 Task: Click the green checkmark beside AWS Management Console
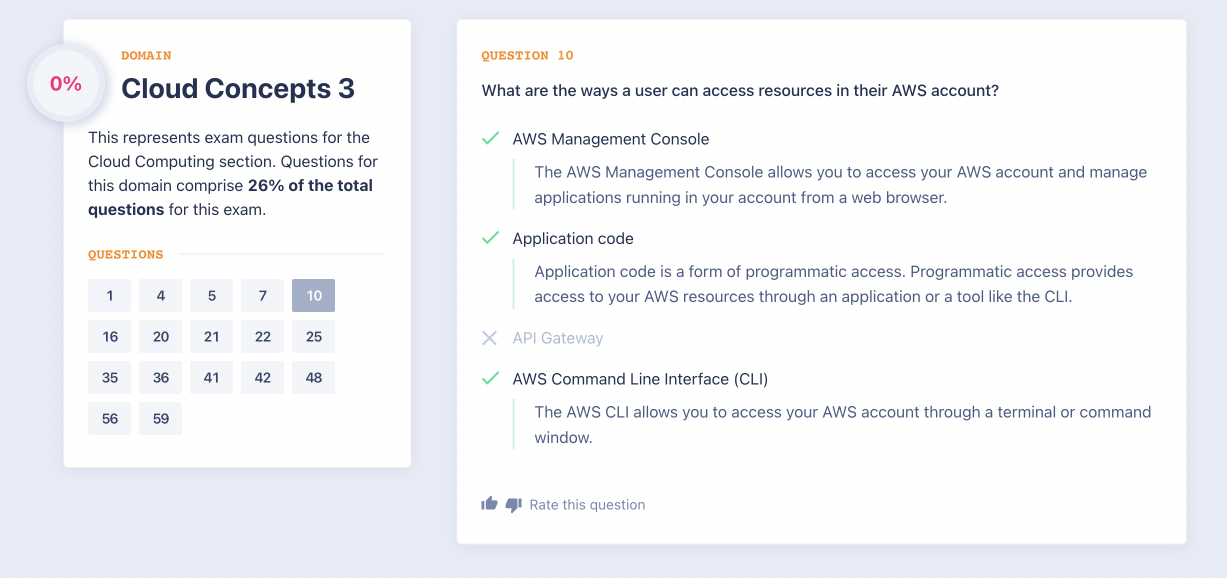click(x=490, y=139)
